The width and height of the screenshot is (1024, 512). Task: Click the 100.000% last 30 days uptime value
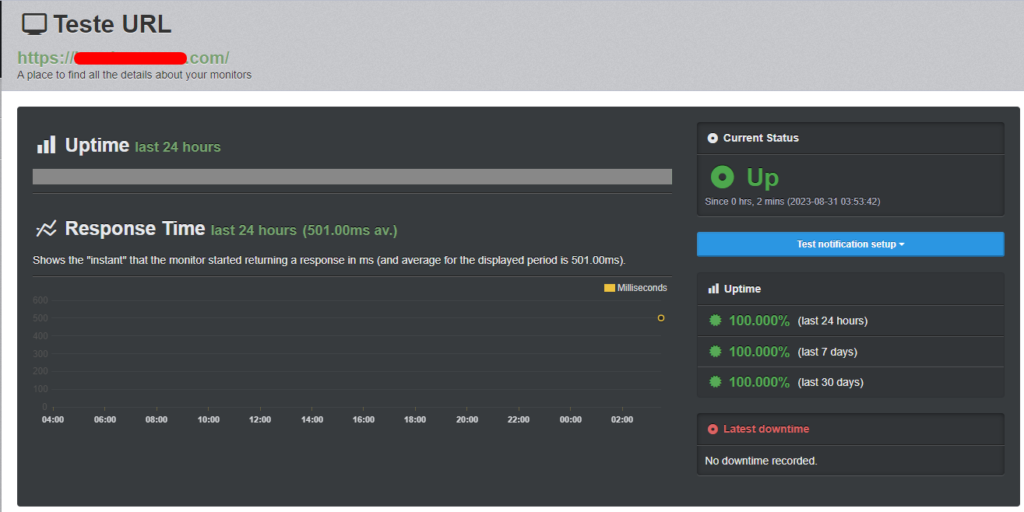pos(759,382)
